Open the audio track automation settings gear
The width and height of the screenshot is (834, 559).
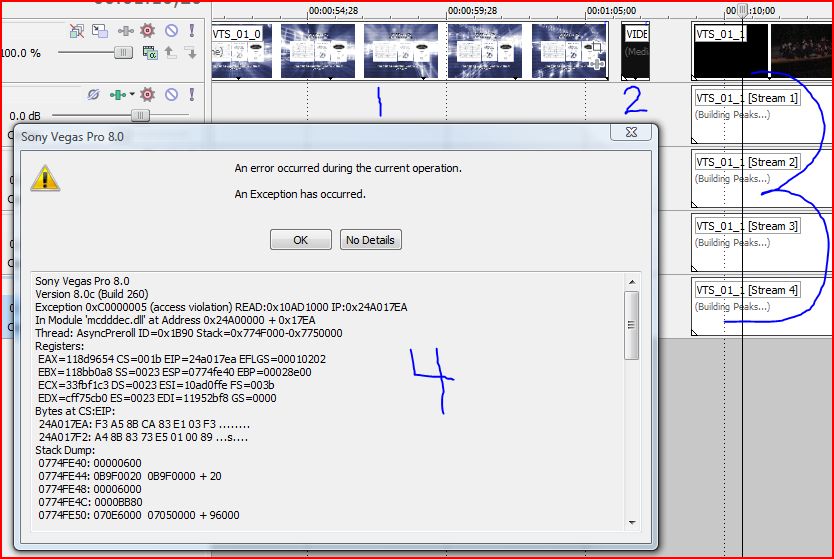147,95
